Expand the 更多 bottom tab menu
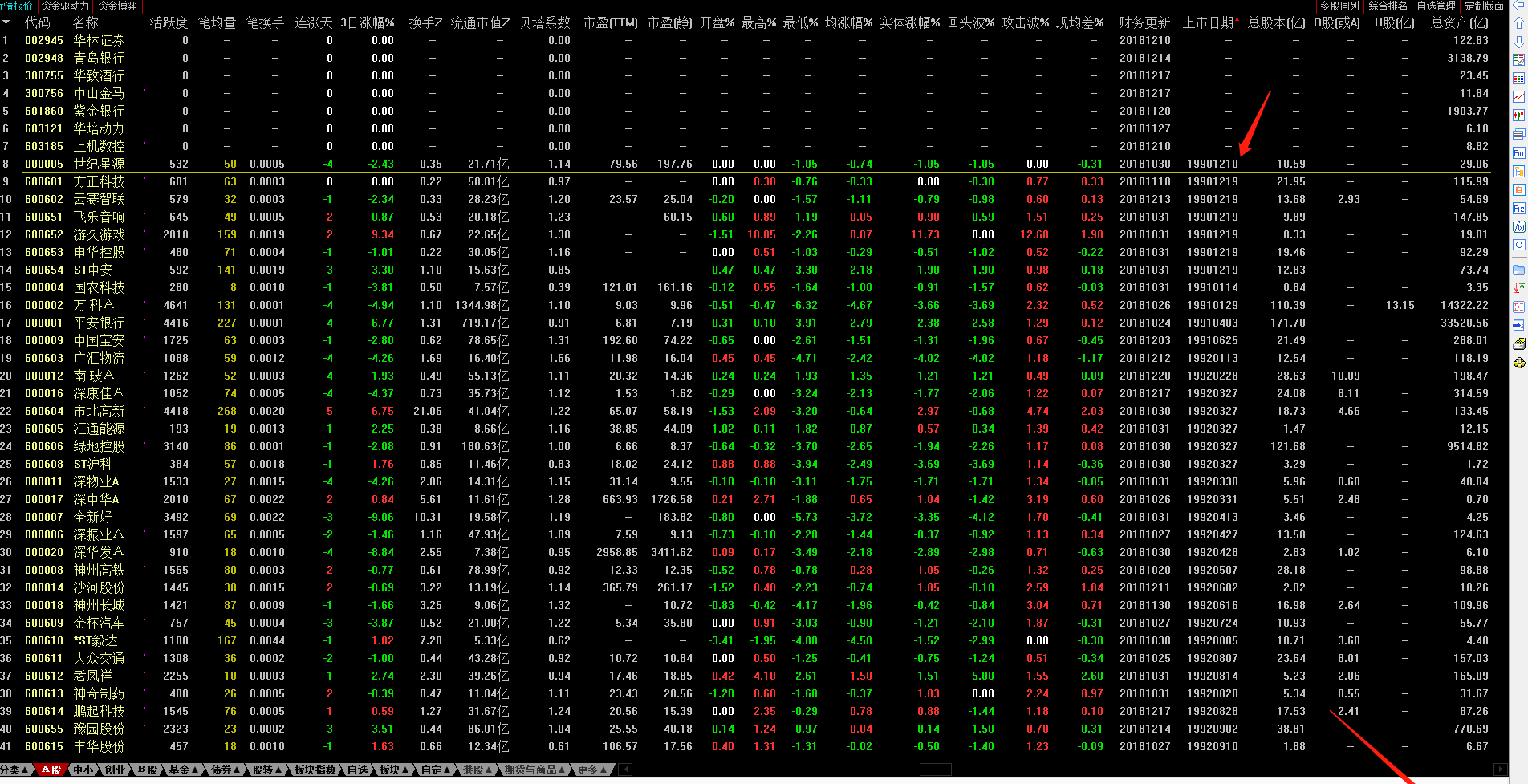 pyautogui.click(x=592, y=770)
